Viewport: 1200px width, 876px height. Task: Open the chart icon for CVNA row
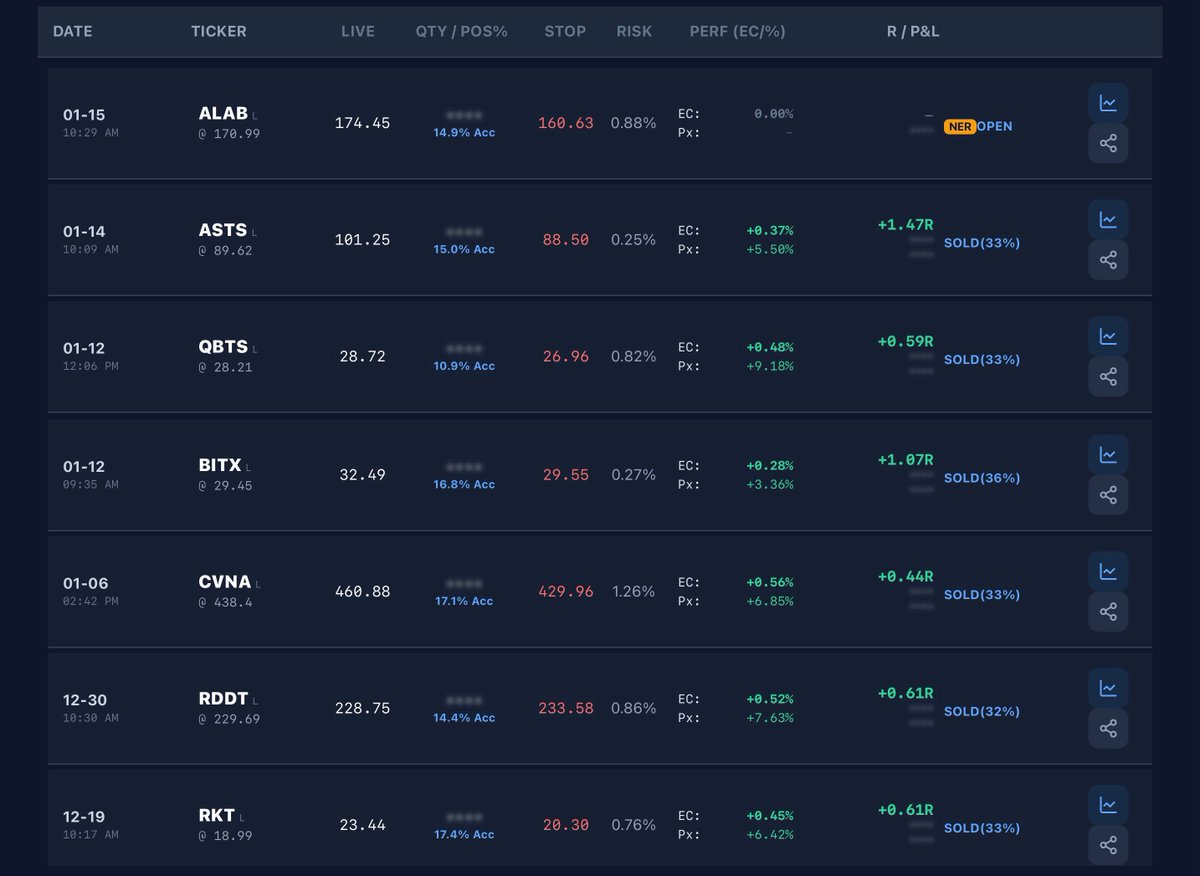1108,571
